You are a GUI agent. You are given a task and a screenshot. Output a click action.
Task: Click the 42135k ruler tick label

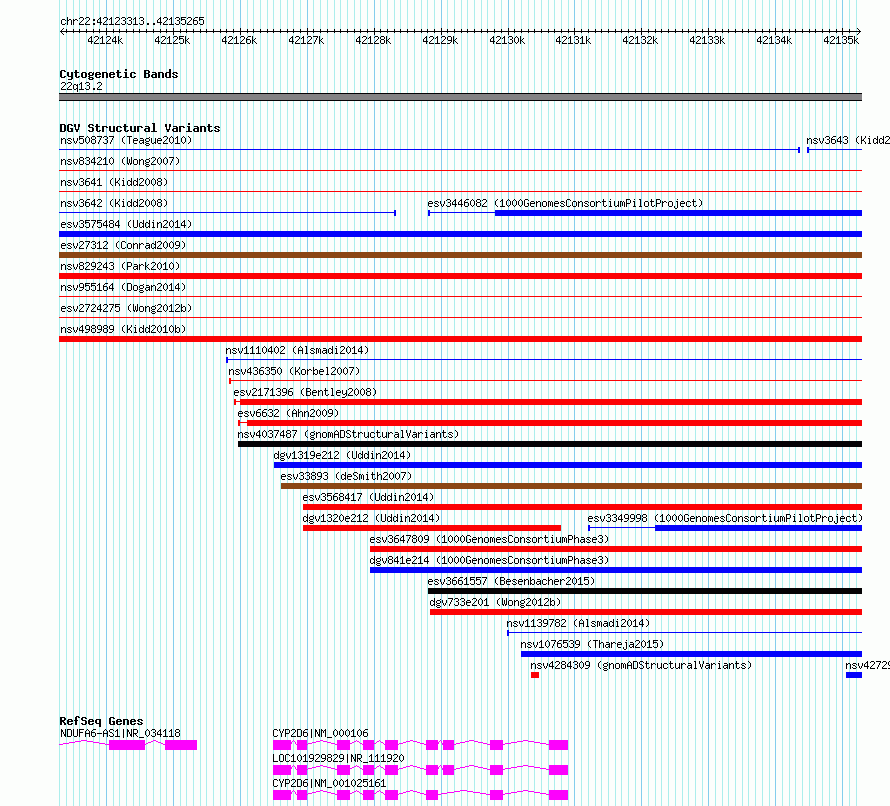[841, 40]
